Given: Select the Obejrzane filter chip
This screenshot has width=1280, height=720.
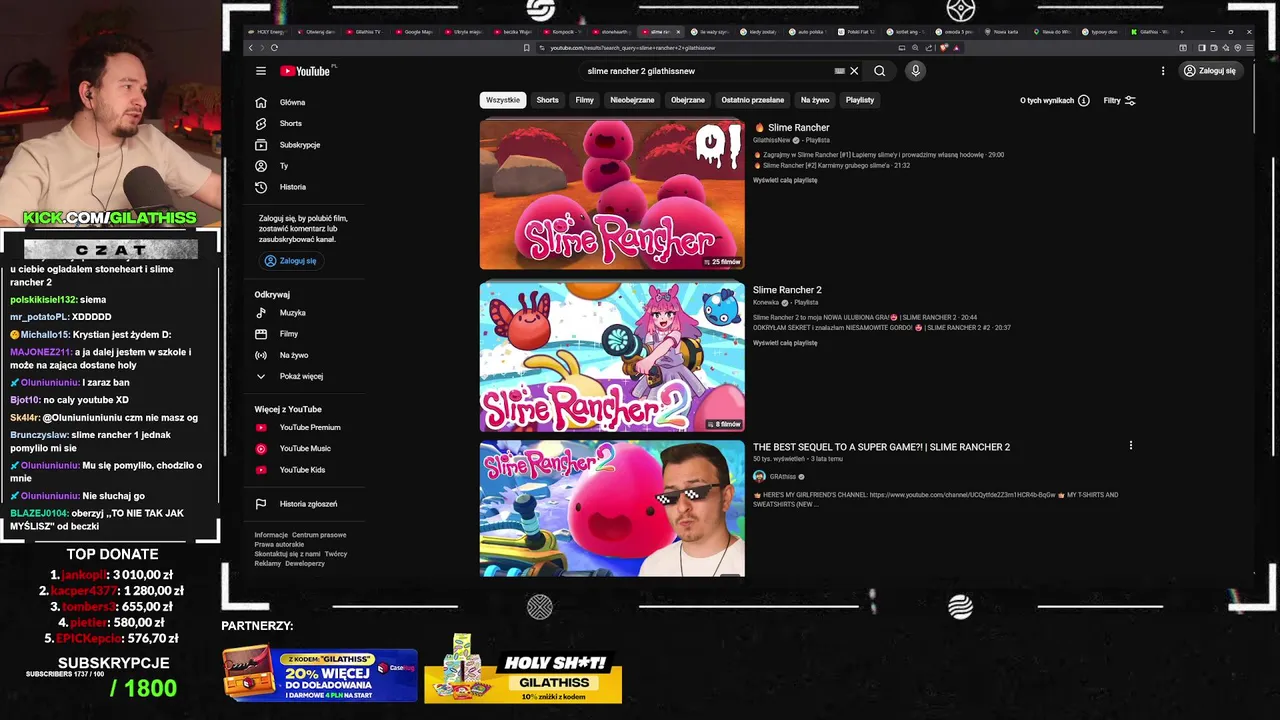Looking at the screenshot, I should click(688, 100).
